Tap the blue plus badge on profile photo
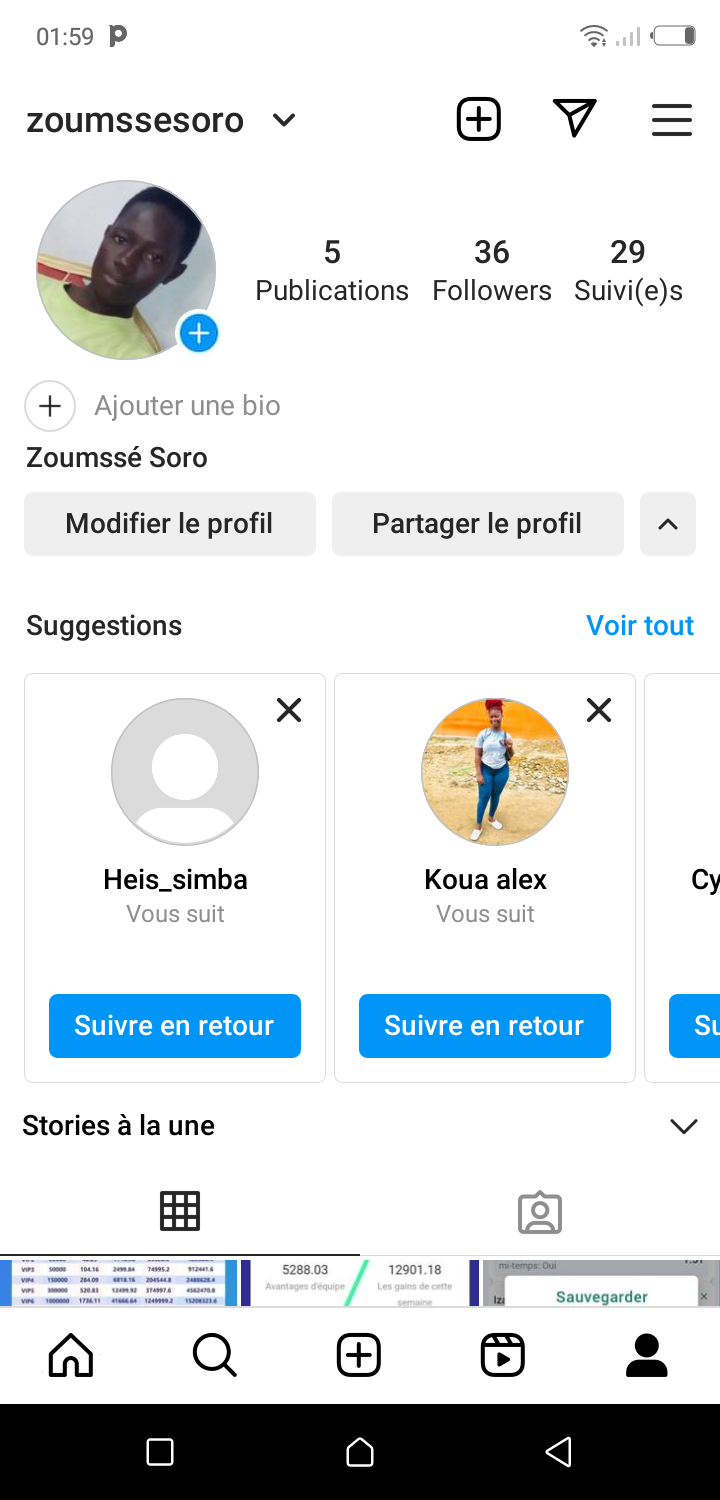This screenshot has height=1500, width=720. coord(199,333)
